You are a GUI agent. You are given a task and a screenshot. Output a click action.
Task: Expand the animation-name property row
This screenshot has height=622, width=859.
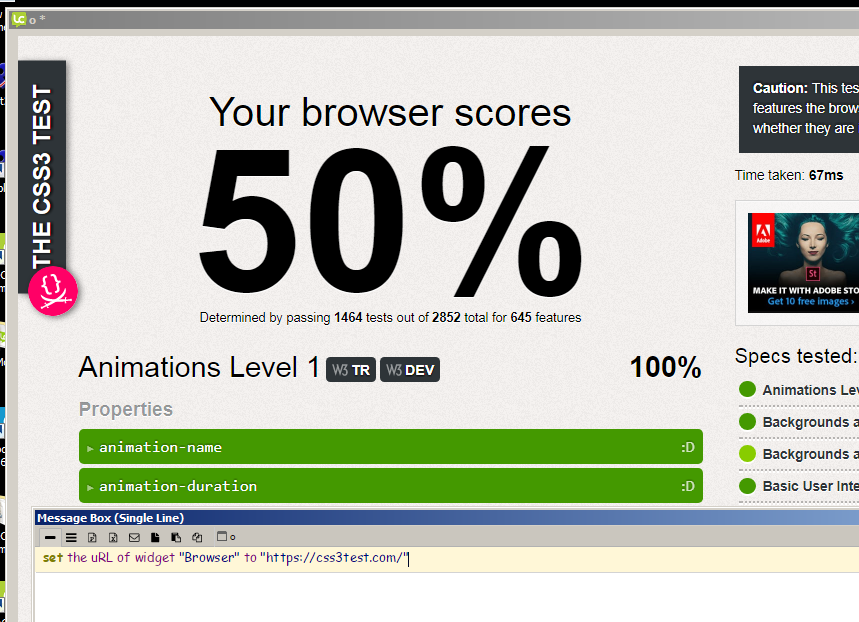[x=391, y=447]
